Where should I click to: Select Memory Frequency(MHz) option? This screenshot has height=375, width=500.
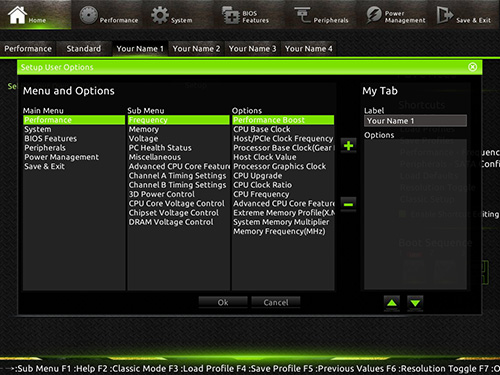[x=283, y=231]
